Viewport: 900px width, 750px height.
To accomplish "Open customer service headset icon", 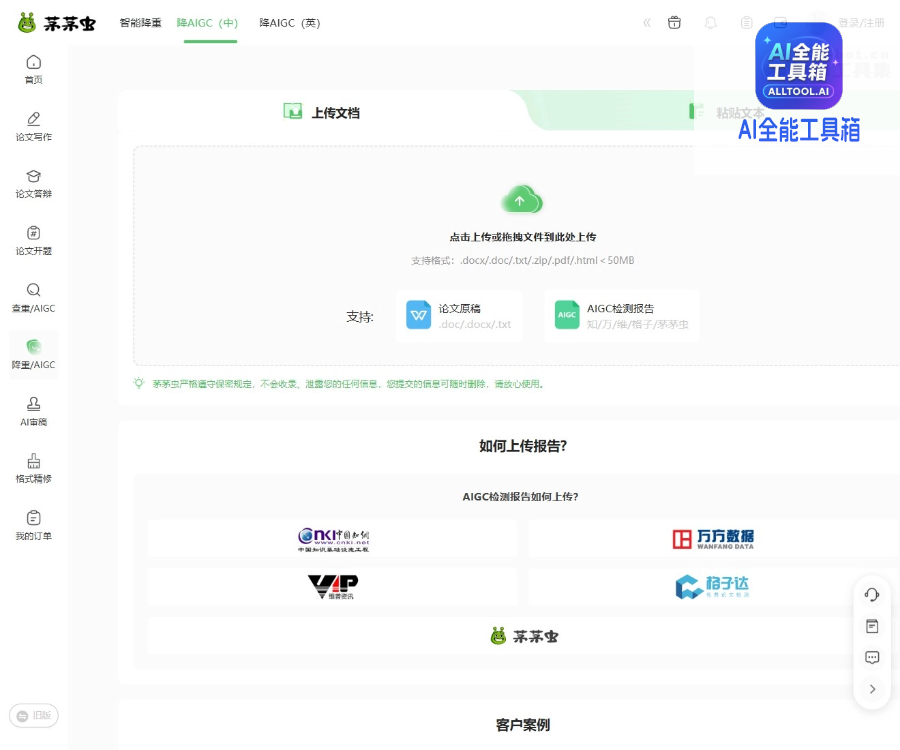I will (872, 594).
